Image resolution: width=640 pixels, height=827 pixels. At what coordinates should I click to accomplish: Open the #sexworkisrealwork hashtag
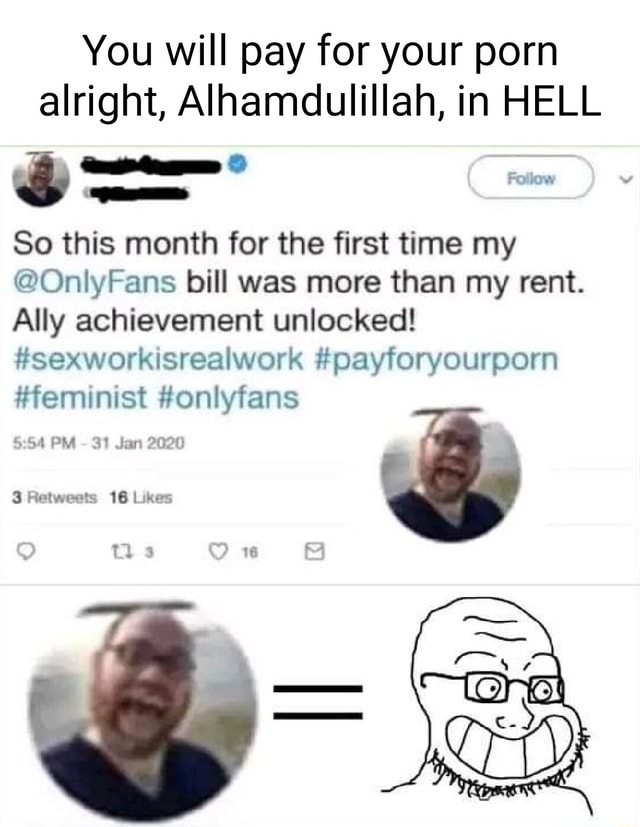click(x=158, y=359)
